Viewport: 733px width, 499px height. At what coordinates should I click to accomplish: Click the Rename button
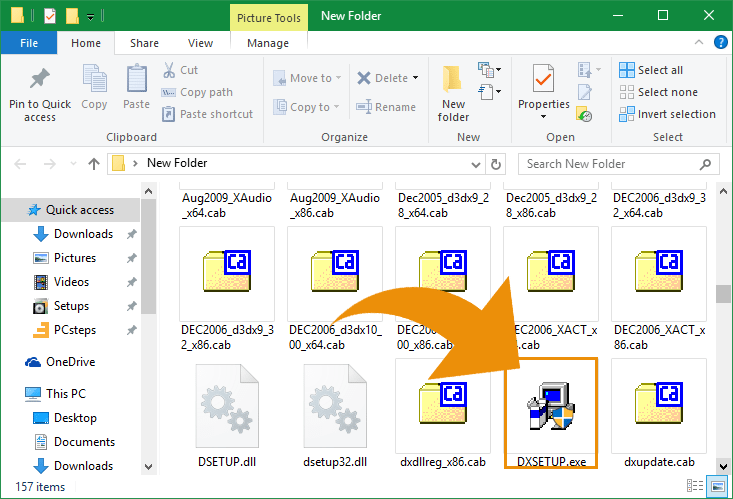[386, 107]
